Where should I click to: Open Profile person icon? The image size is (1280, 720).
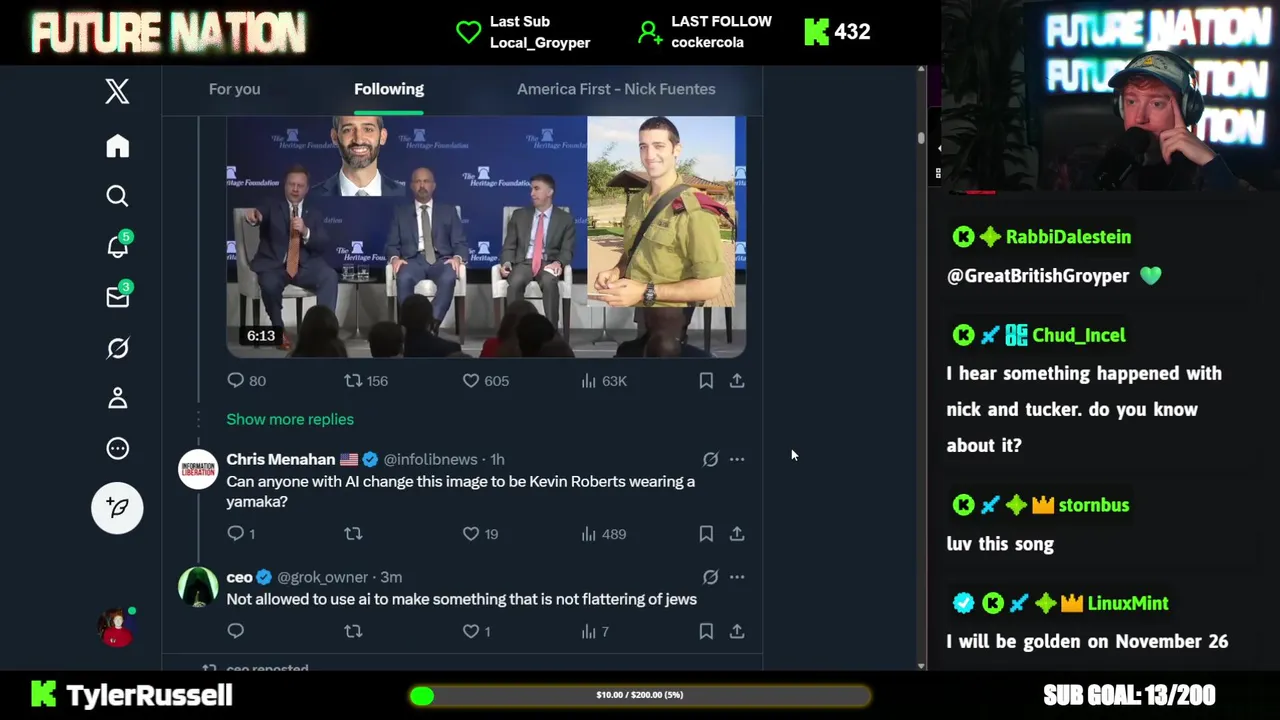coord(117,398)
